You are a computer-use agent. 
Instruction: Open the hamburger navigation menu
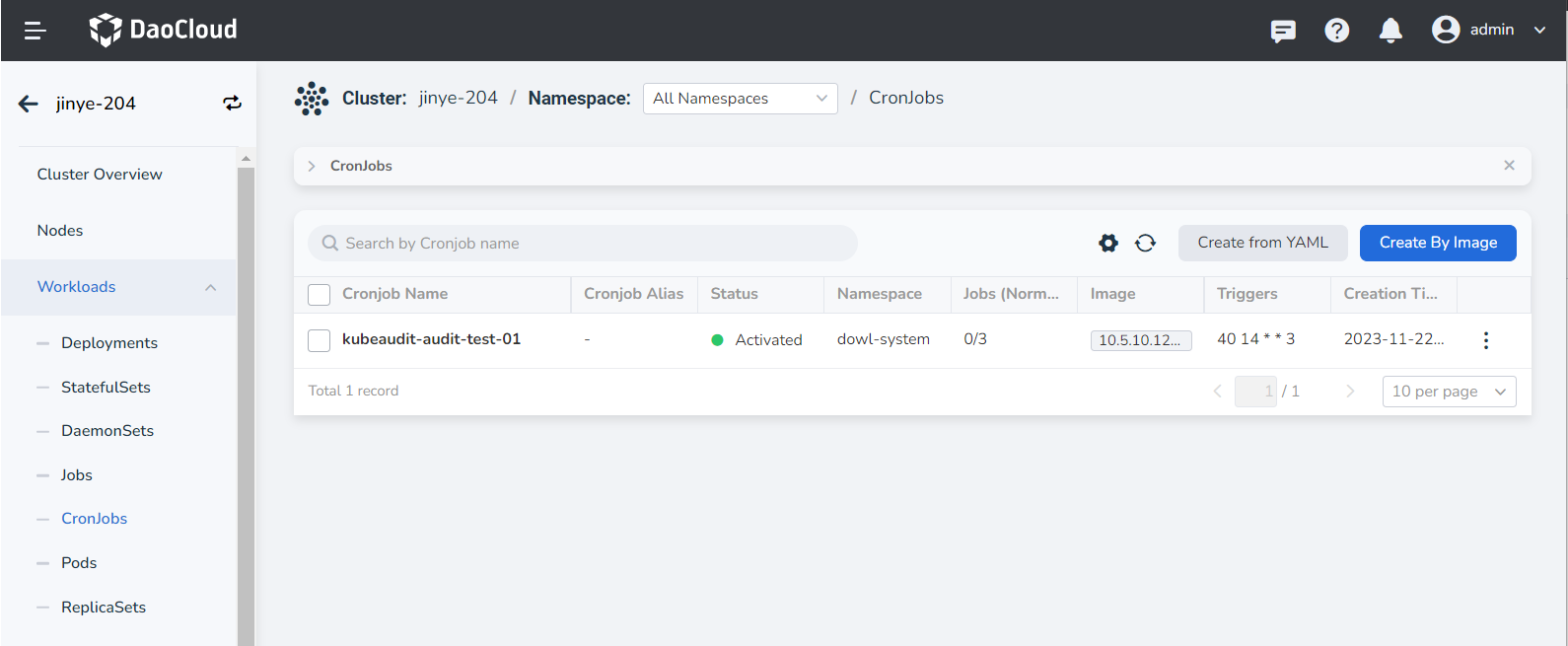tap(36, 31)
